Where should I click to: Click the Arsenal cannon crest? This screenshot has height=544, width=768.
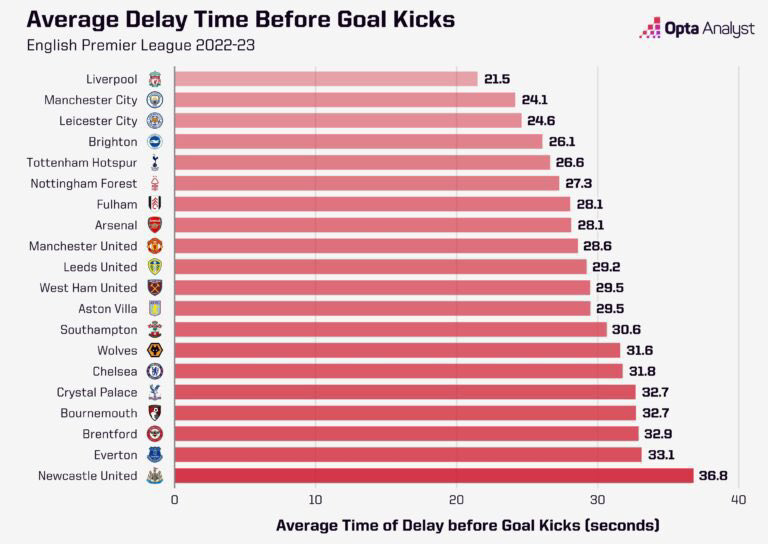point(155,225)
